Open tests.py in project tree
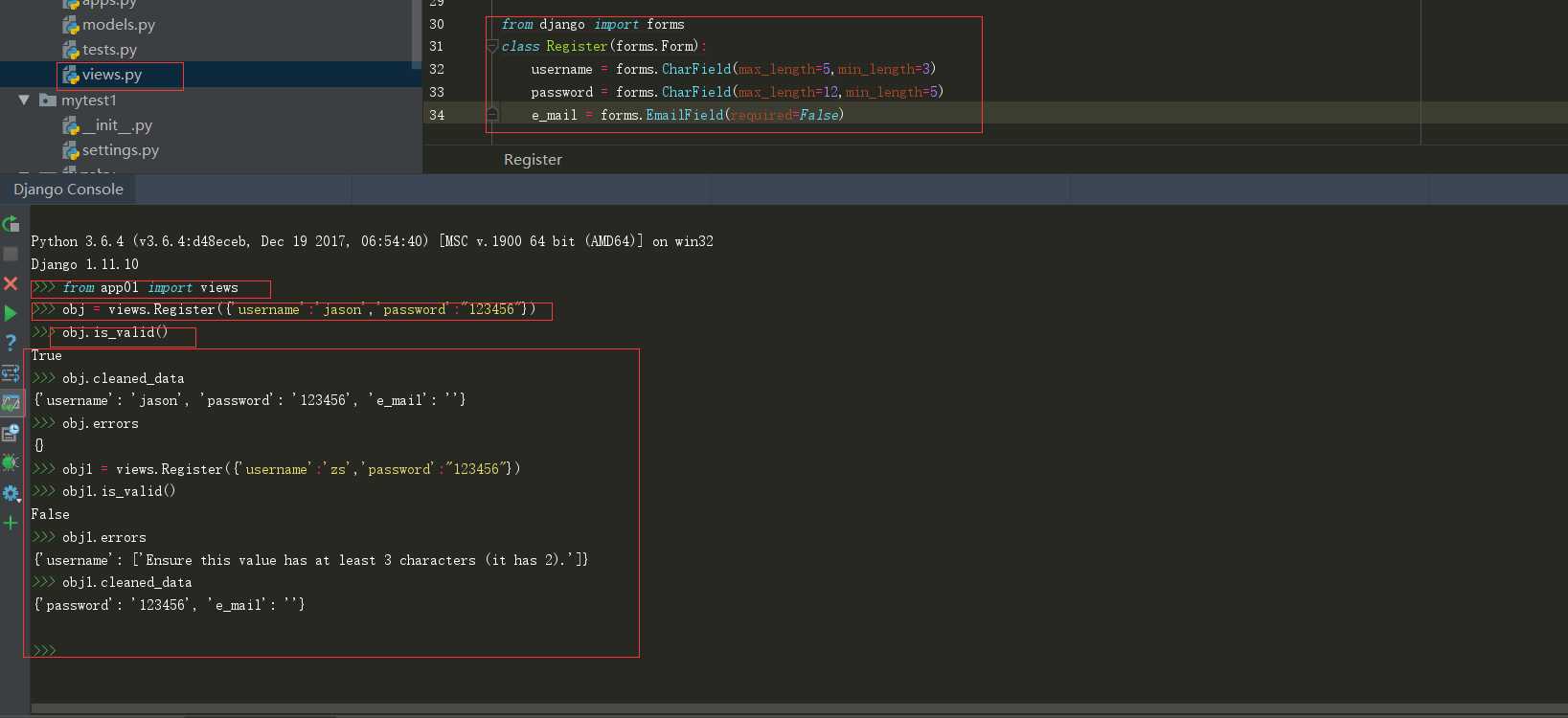 [109, 50]
